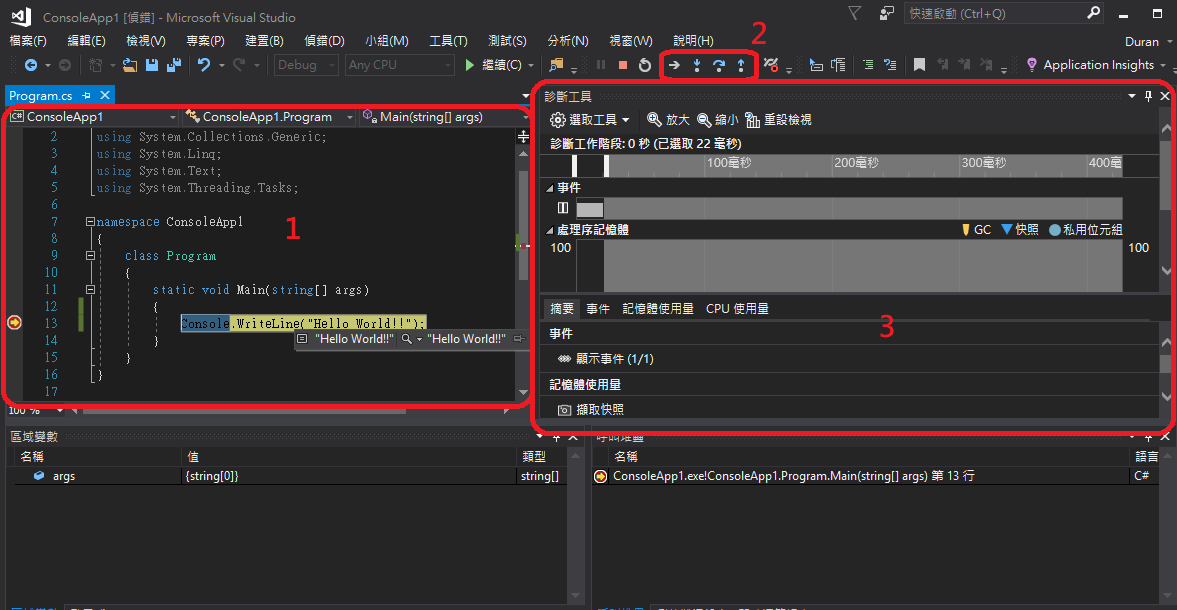Click the Send Feedback icon in title bar
This screenshot has height=610, width=1177.
coord(887,13)
